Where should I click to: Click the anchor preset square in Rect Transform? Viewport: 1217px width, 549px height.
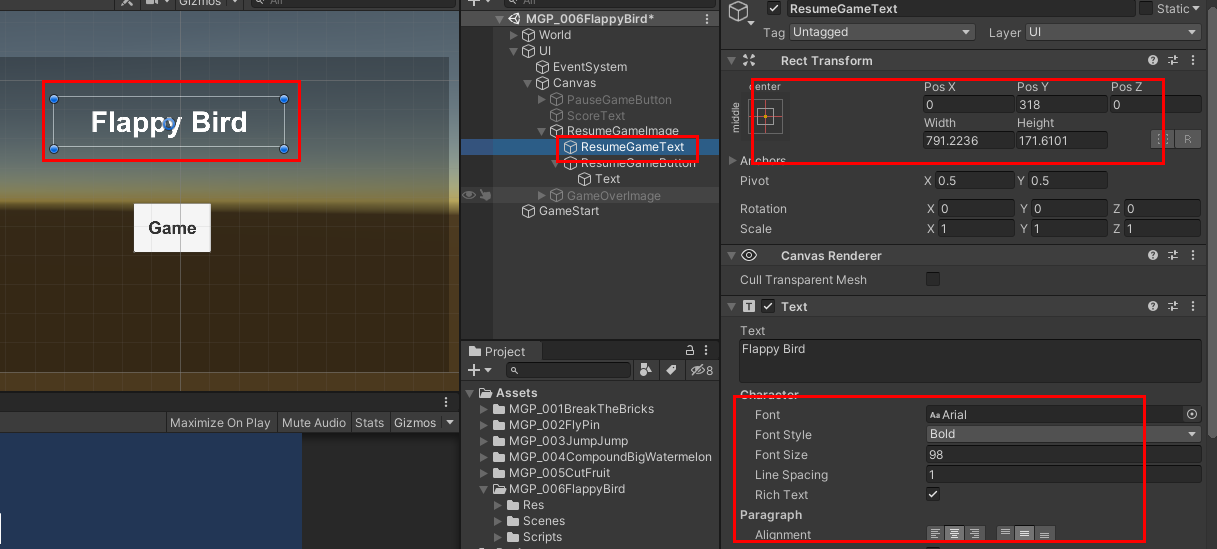pyautogui.click(x=766, y=117)
